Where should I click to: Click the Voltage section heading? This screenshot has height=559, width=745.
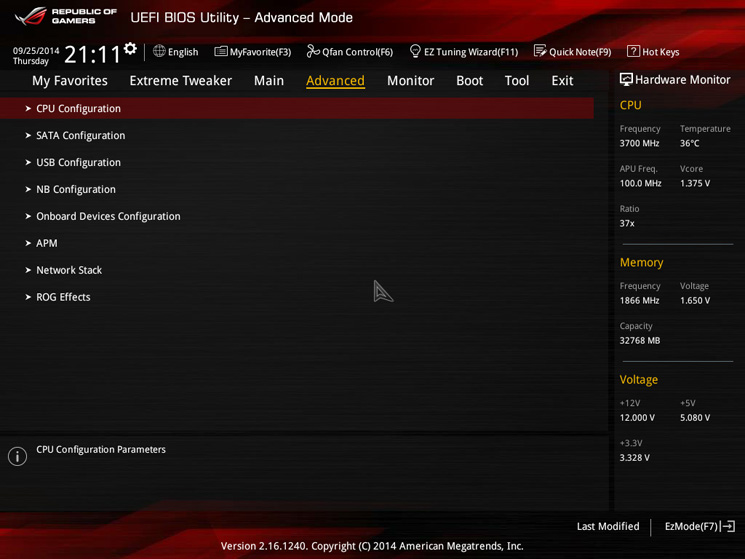pos(639,379)
